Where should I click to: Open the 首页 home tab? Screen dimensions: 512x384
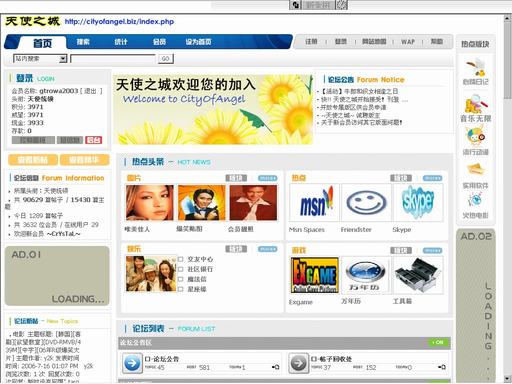42,43
